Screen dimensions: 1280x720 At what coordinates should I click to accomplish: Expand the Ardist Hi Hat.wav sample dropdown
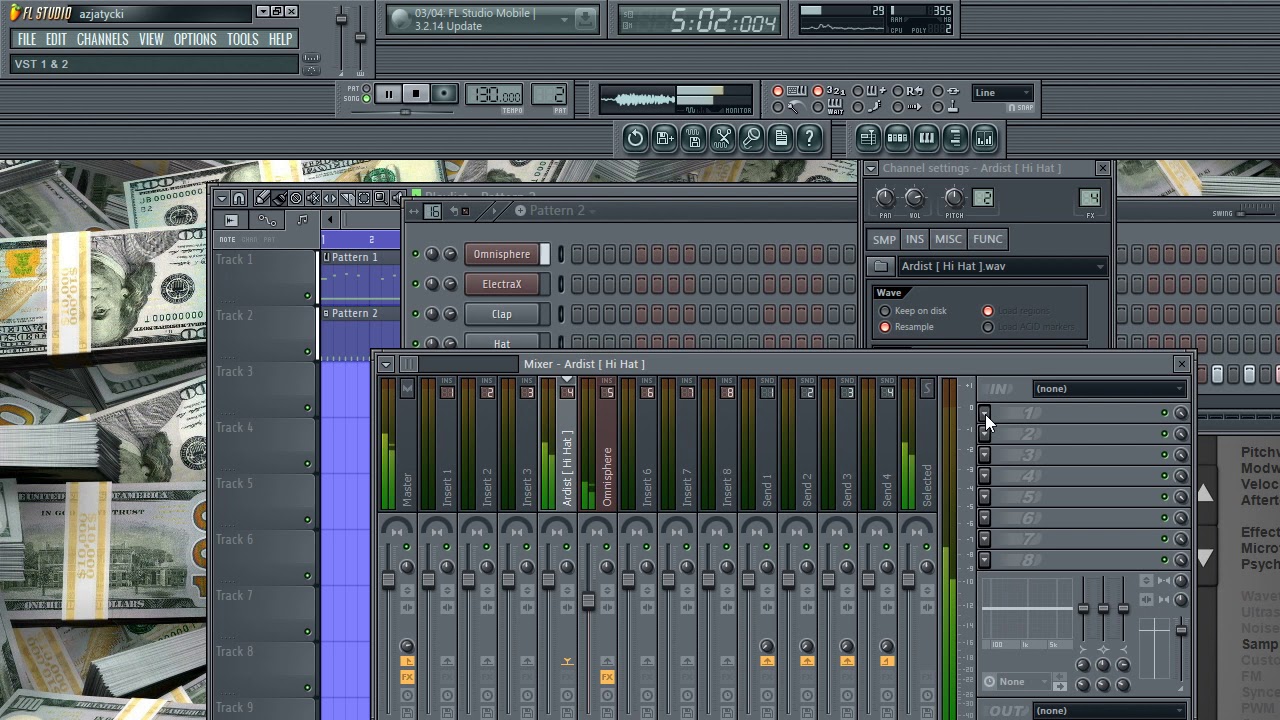coord(1100,267)
